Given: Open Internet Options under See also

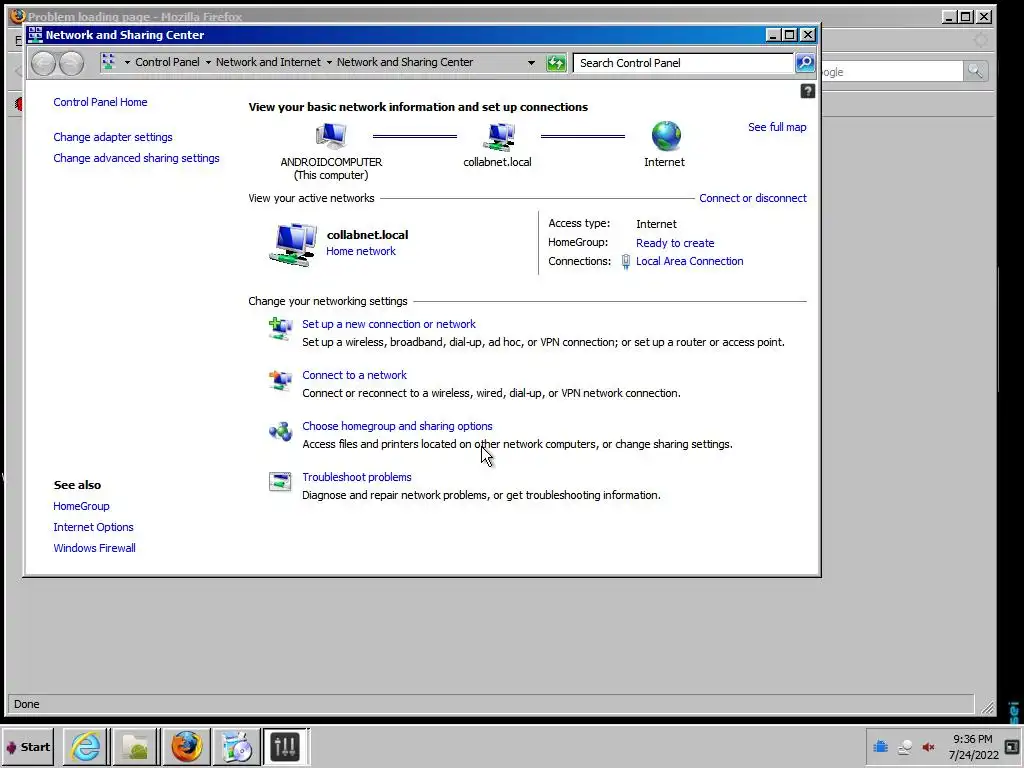Looking at the screenshot, I should coord(93,527).
